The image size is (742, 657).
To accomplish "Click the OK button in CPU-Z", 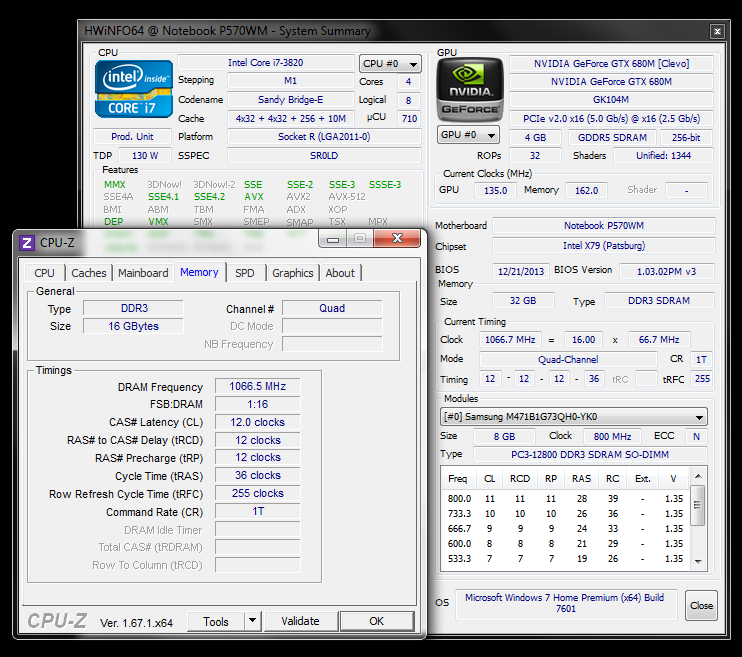I will pos(377,621).
